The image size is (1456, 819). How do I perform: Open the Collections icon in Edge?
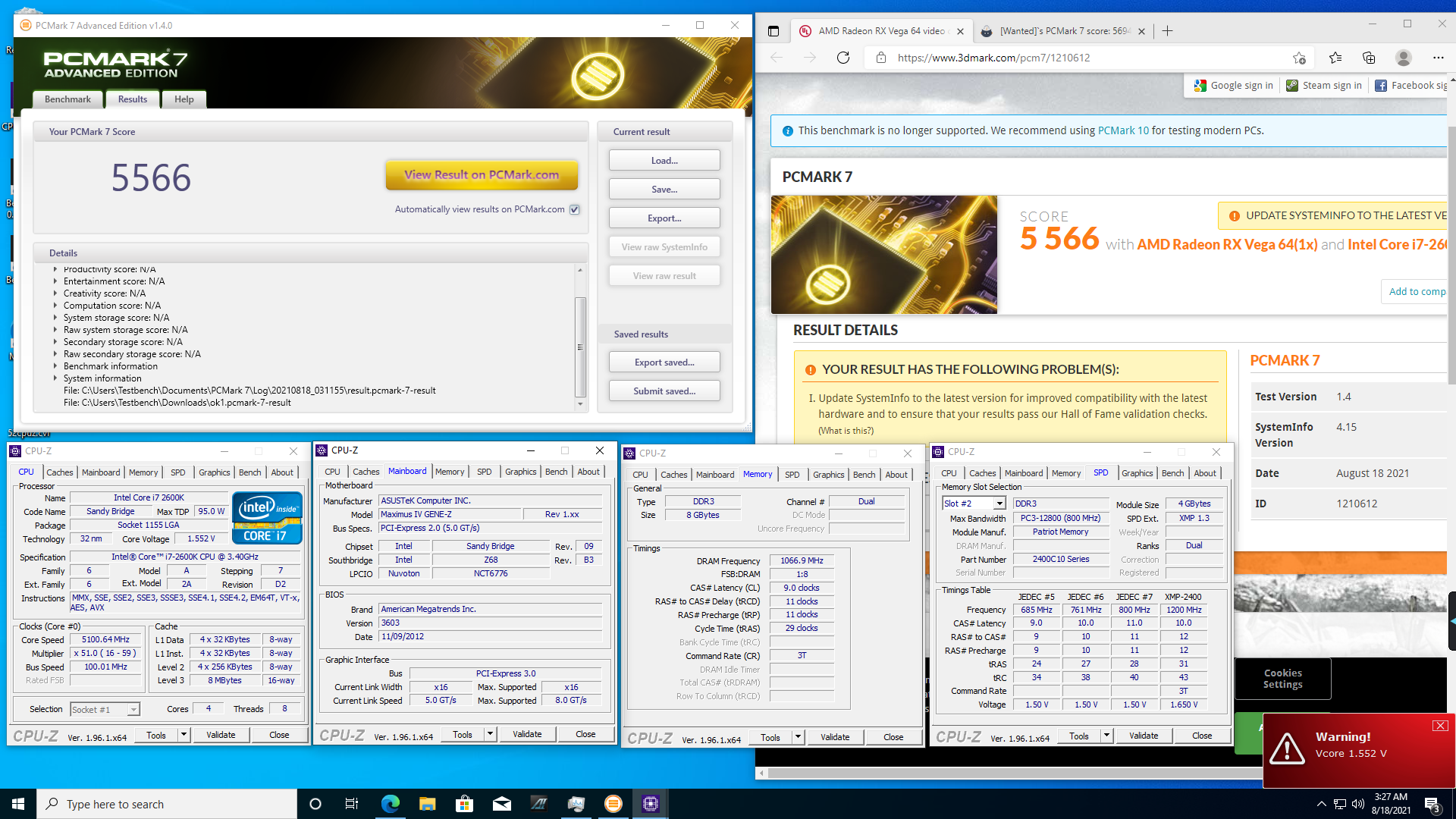(1369, 58)
